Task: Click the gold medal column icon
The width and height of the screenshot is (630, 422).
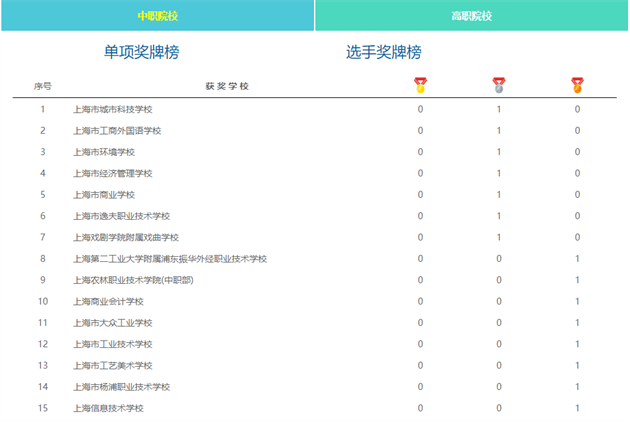Action: [x=420, y=85]
